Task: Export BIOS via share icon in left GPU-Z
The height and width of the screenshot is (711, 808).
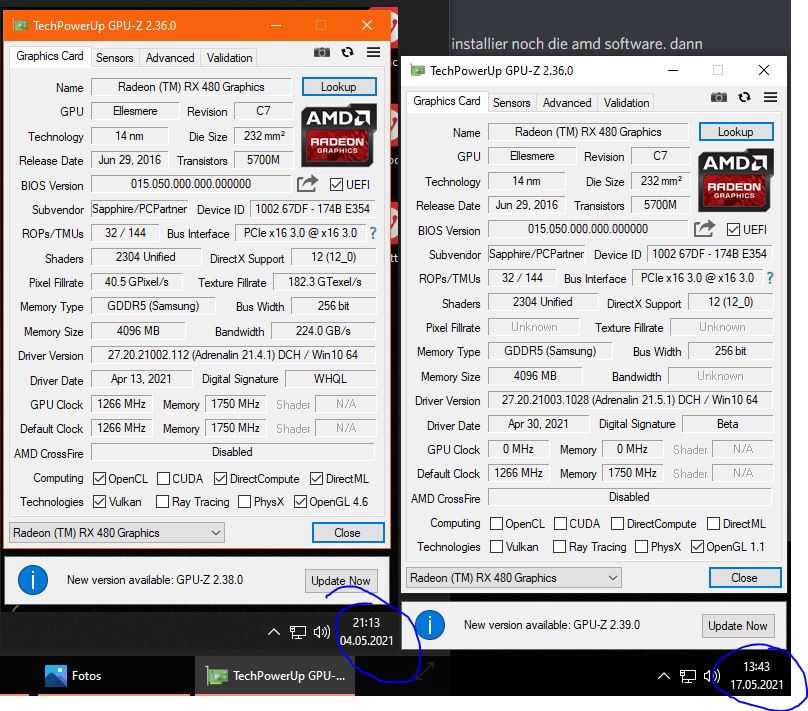Action: [x=308, y=184]
